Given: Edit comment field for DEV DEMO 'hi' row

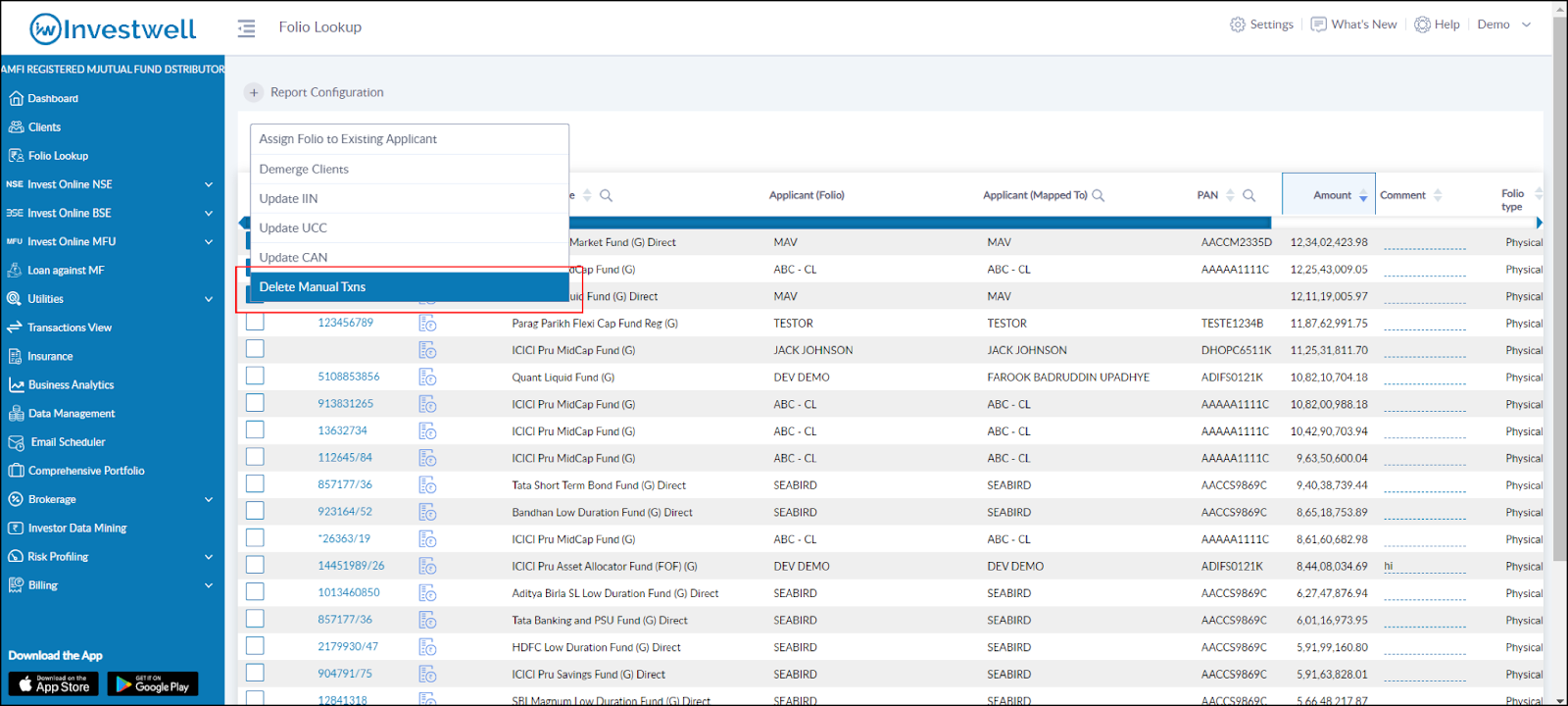Looking at the screenshot, I should pyautogui.click(x=1425, y=567).
